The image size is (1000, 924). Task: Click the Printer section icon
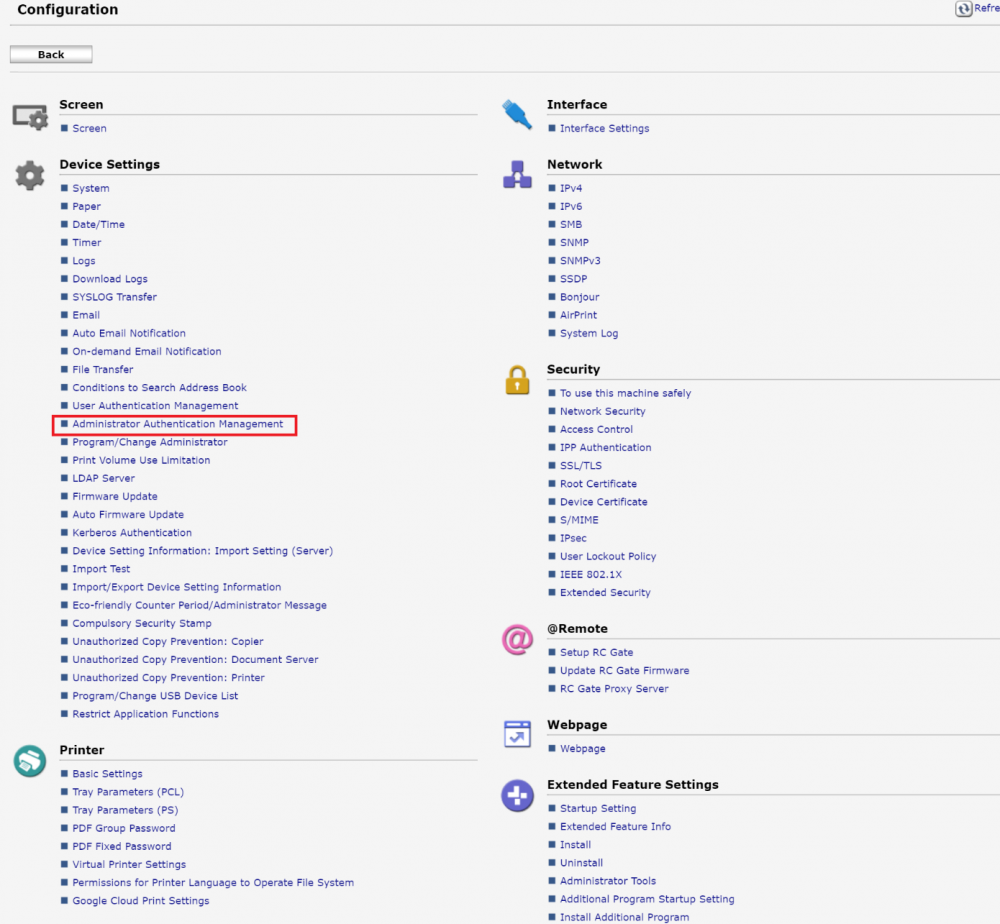(29, 762)
